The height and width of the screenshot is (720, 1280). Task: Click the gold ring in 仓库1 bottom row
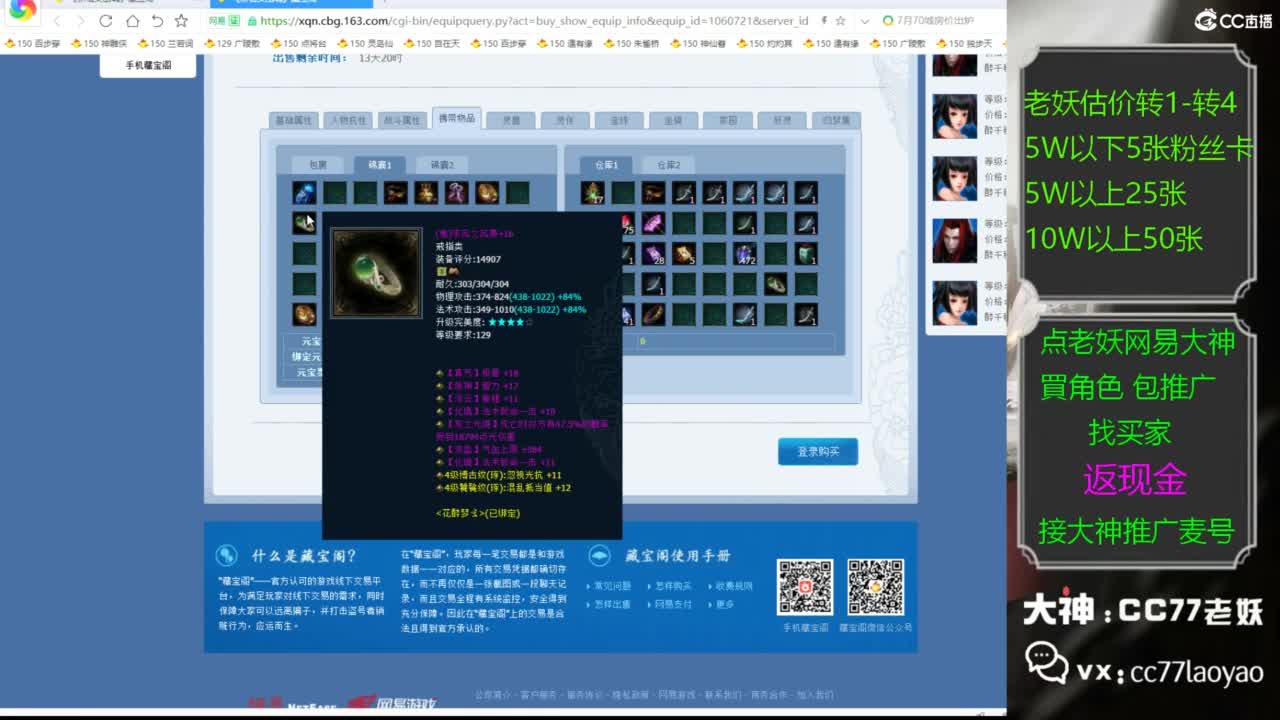point(654,315)
